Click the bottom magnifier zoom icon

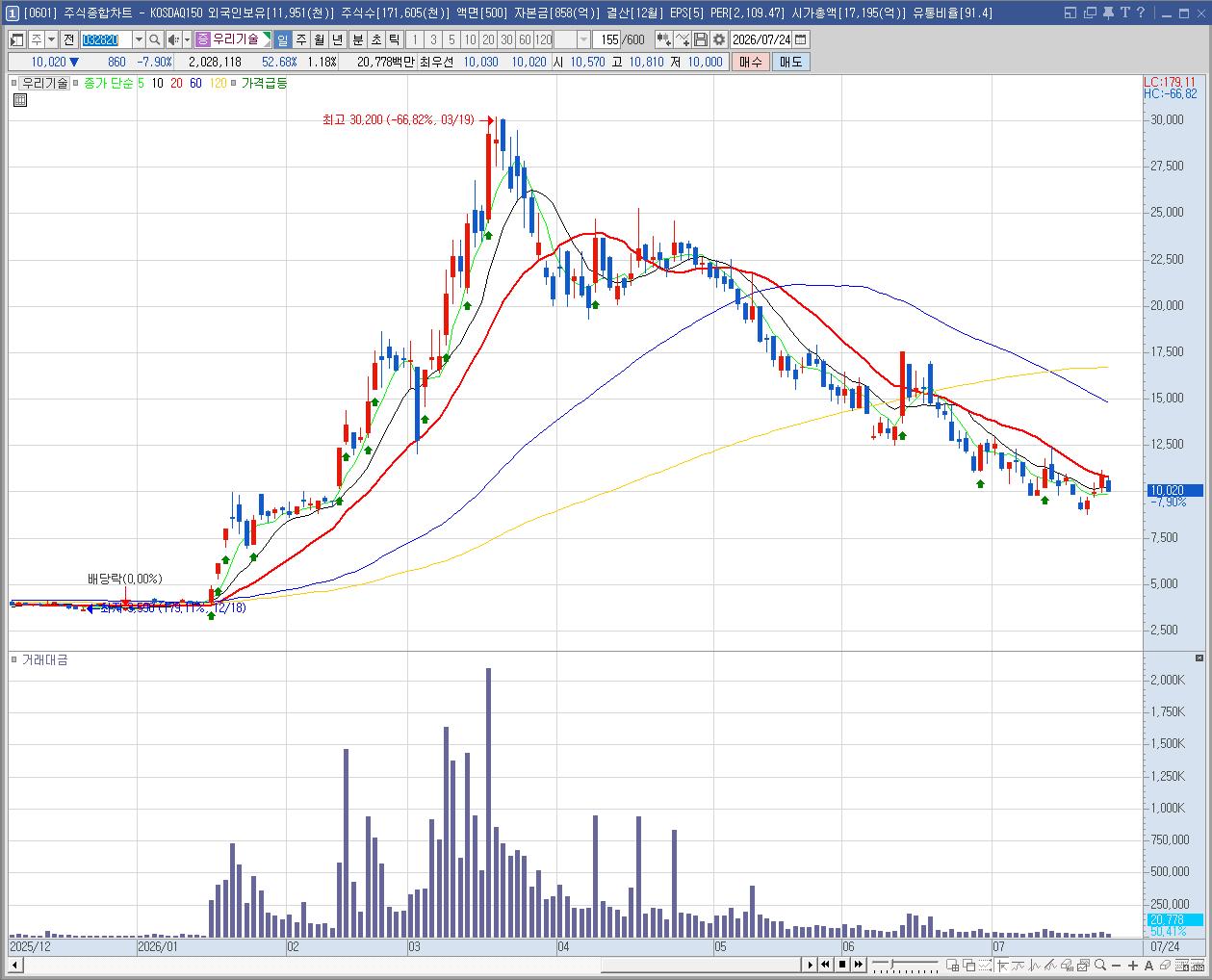click(x=1099, y=966)
